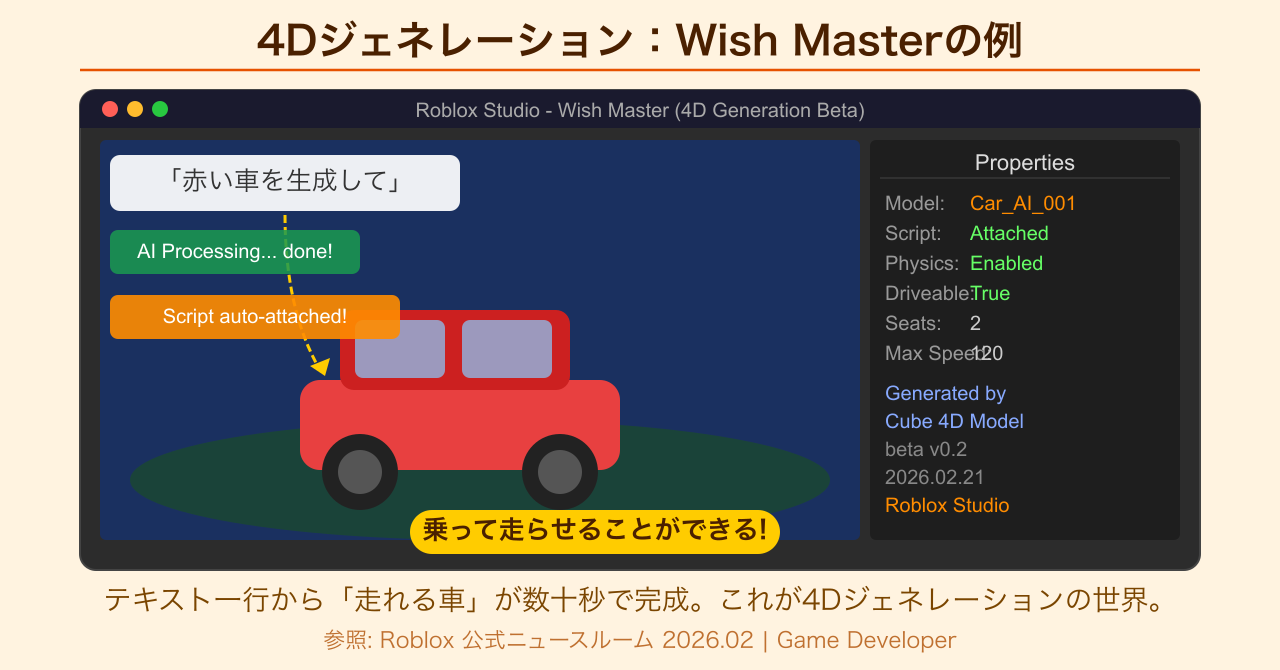The height and width of the screenshot is (670, 1280).
Task: Click the Max Speed value 120
Action: click(988, 353)
